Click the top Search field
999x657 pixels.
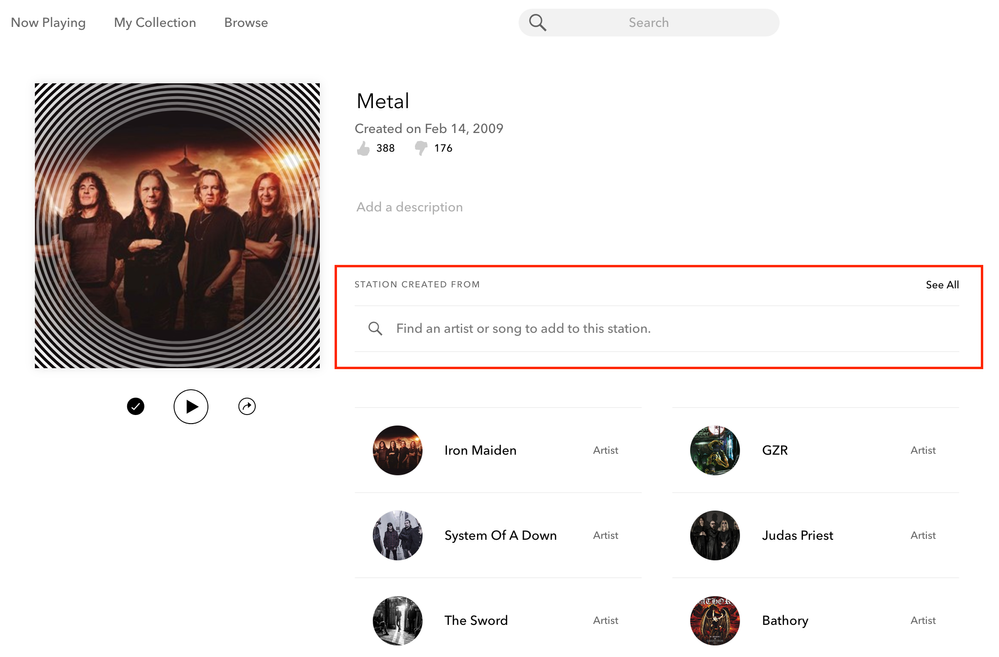coord(660,23)
